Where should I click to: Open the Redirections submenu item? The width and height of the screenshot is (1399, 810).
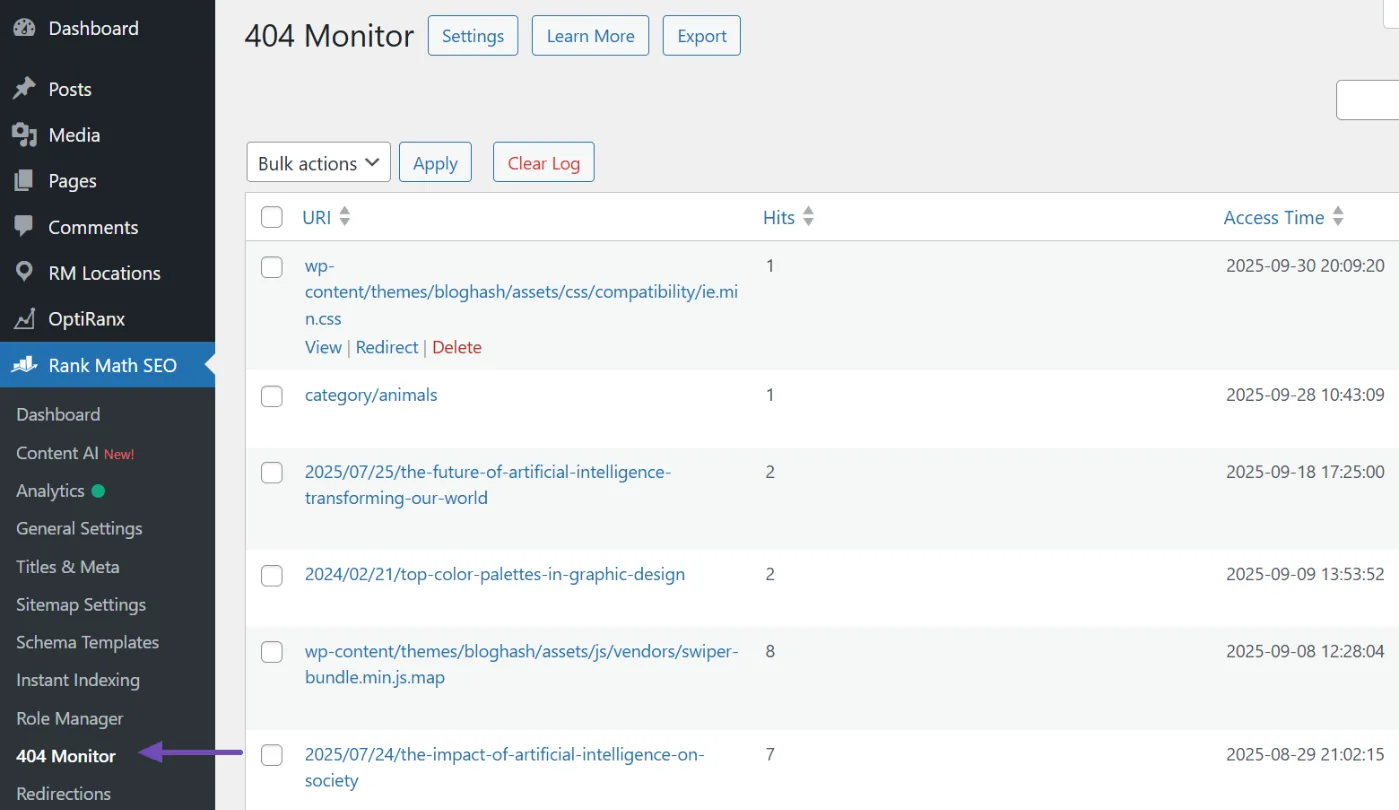click(63, 794)
